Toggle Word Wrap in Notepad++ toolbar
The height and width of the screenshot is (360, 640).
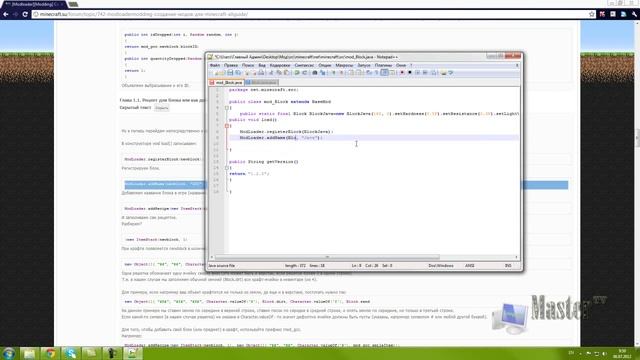(x=369, y=73)
